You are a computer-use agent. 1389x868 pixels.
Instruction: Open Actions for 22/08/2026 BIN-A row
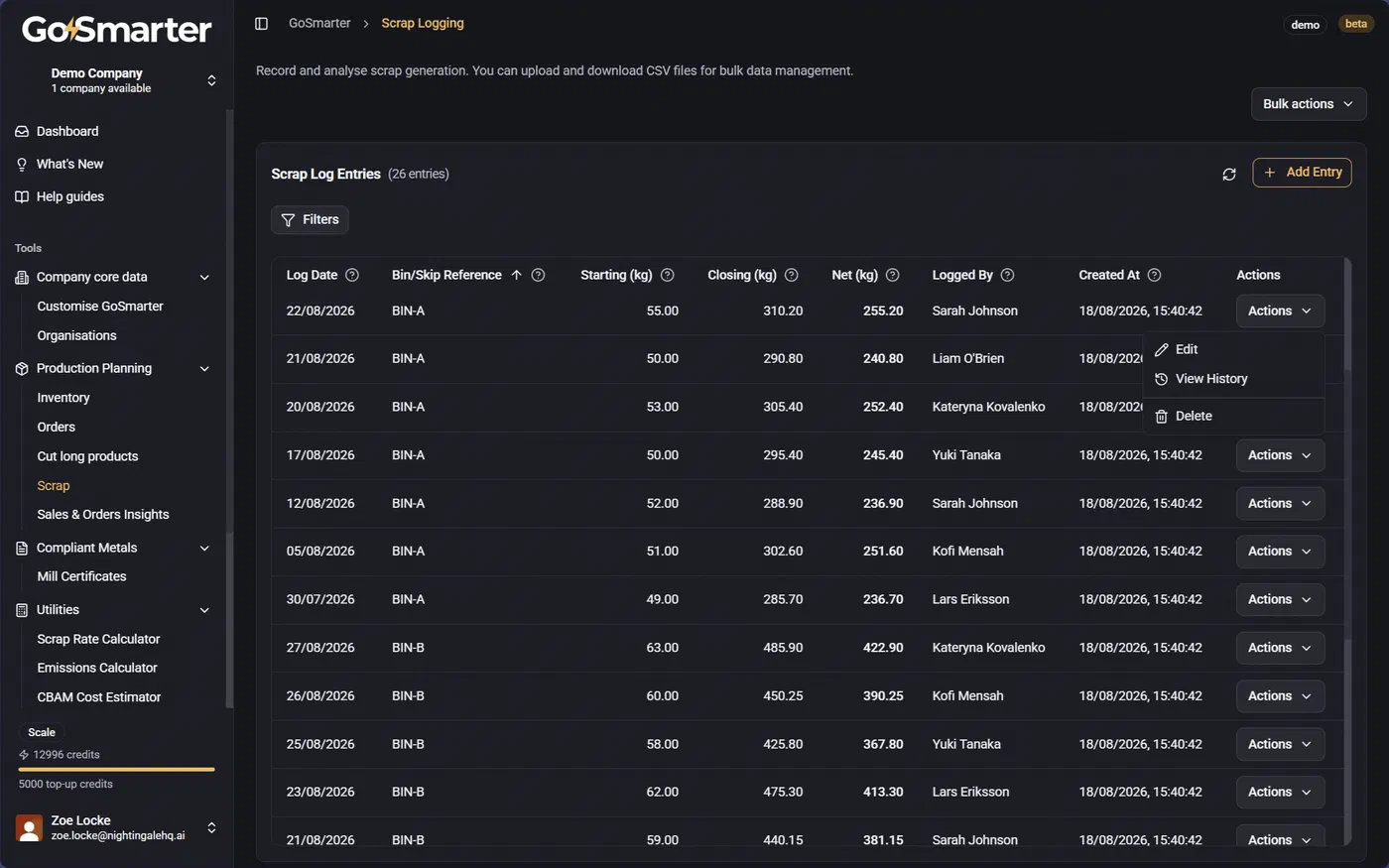pos(1280,310)
